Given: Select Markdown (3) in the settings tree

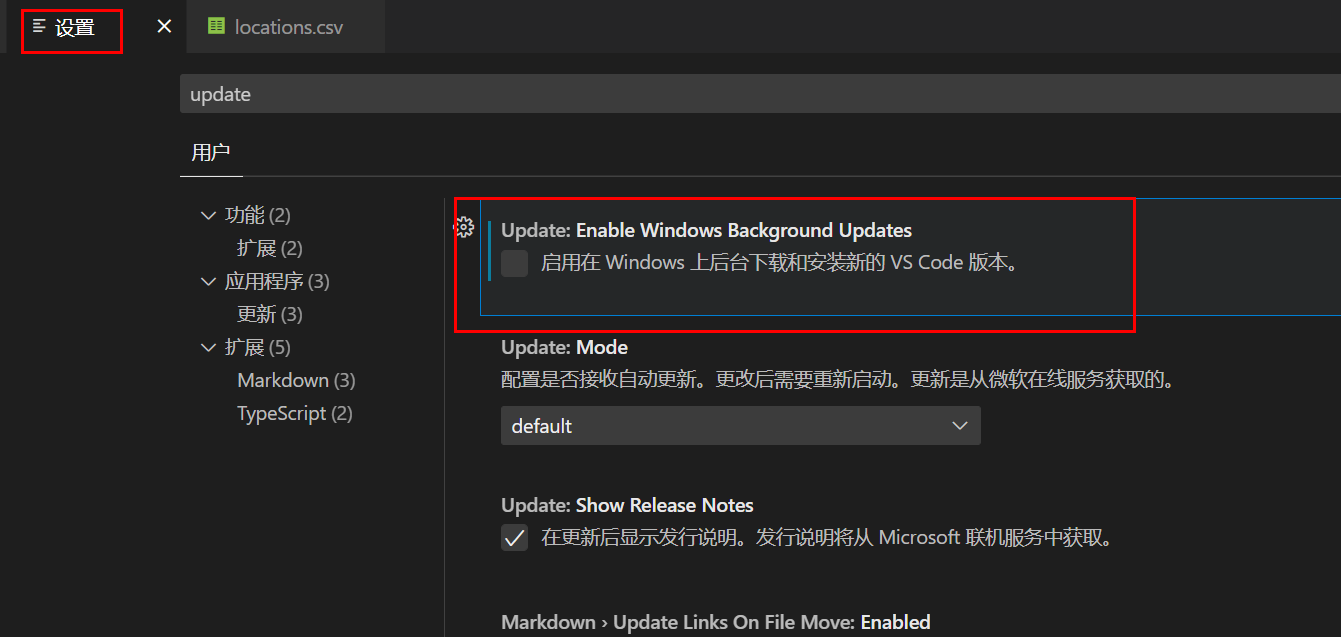Looking at the screenshot, I should pos(296,380).
